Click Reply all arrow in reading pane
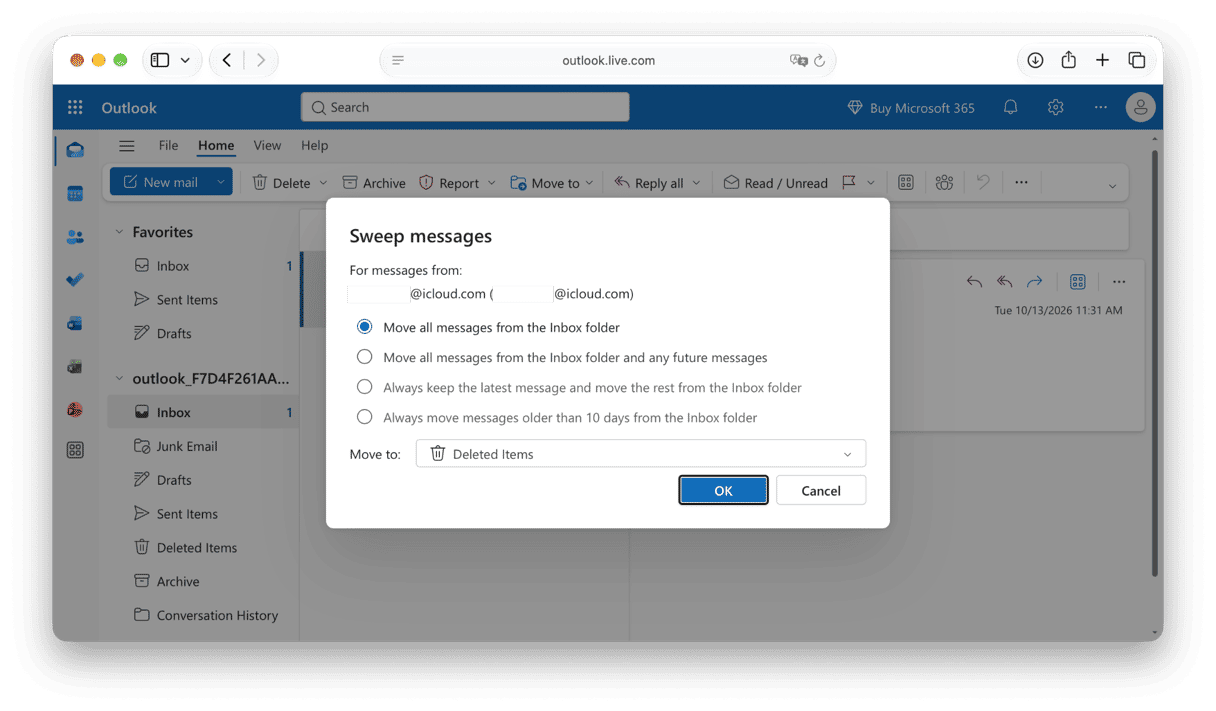Viewport: 1216px width, 711px height. [1005, 282]
